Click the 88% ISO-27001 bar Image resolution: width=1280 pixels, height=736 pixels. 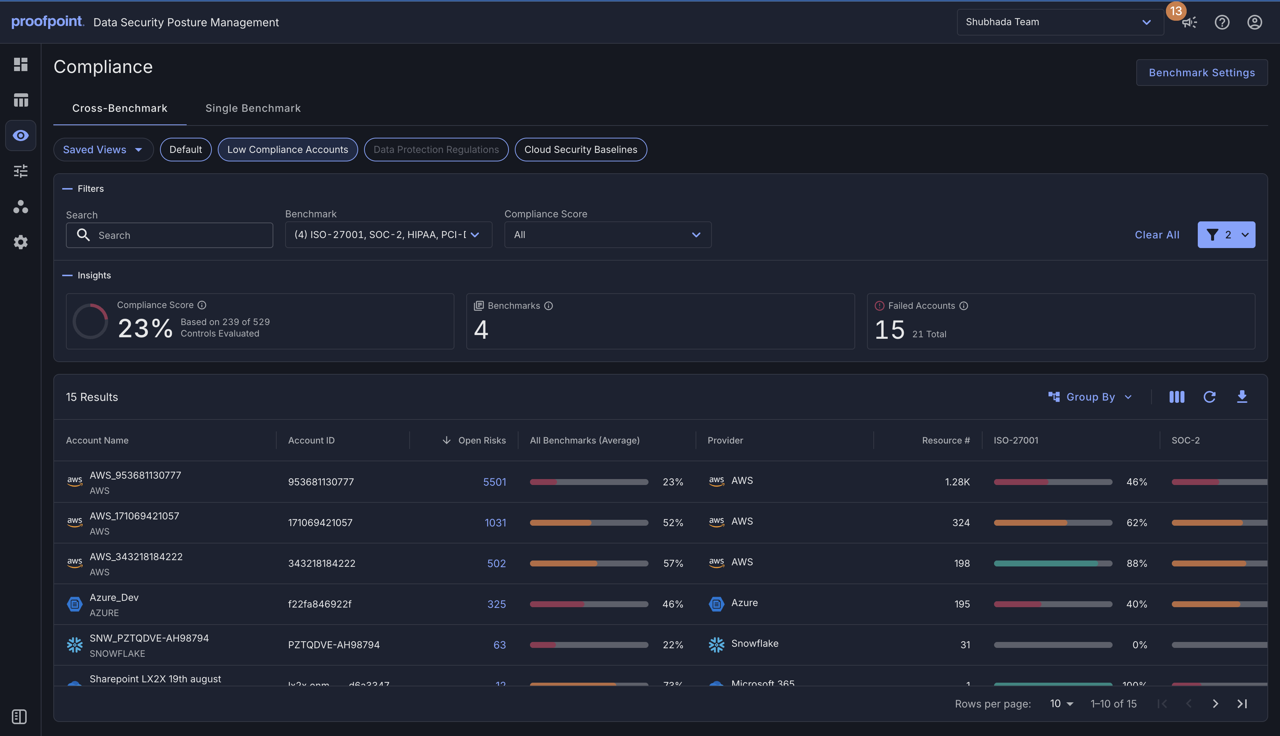(1053, 563)
